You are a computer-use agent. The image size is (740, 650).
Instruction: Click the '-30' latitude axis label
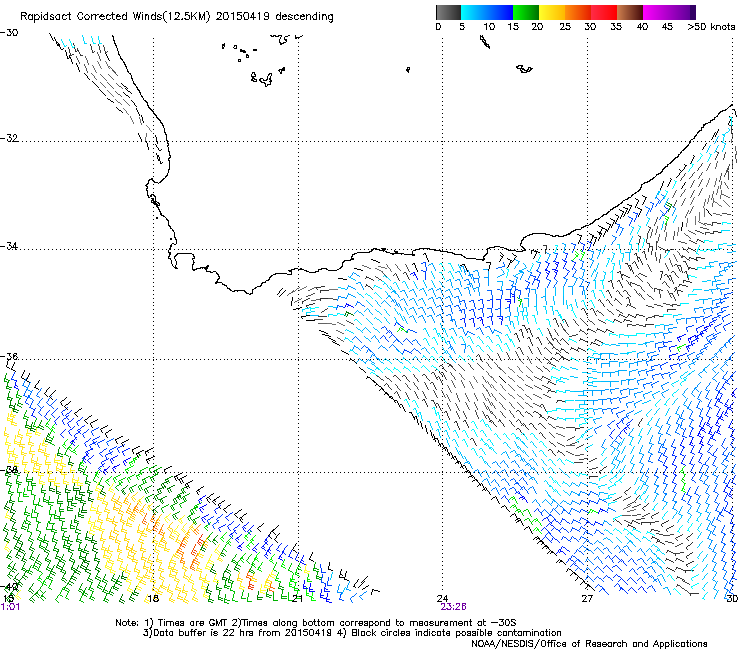(9, 33)
